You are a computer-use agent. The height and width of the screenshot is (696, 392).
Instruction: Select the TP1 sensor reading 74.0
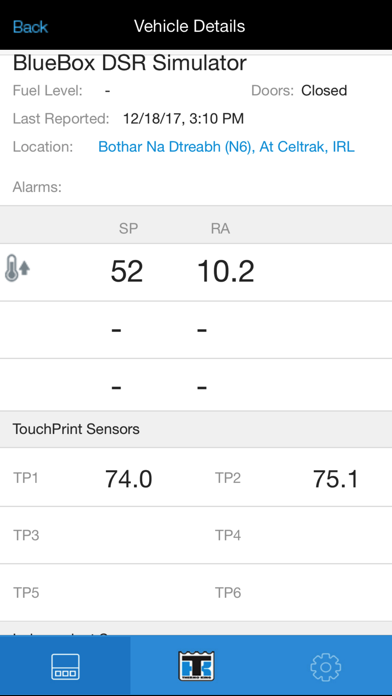point(129,479)
